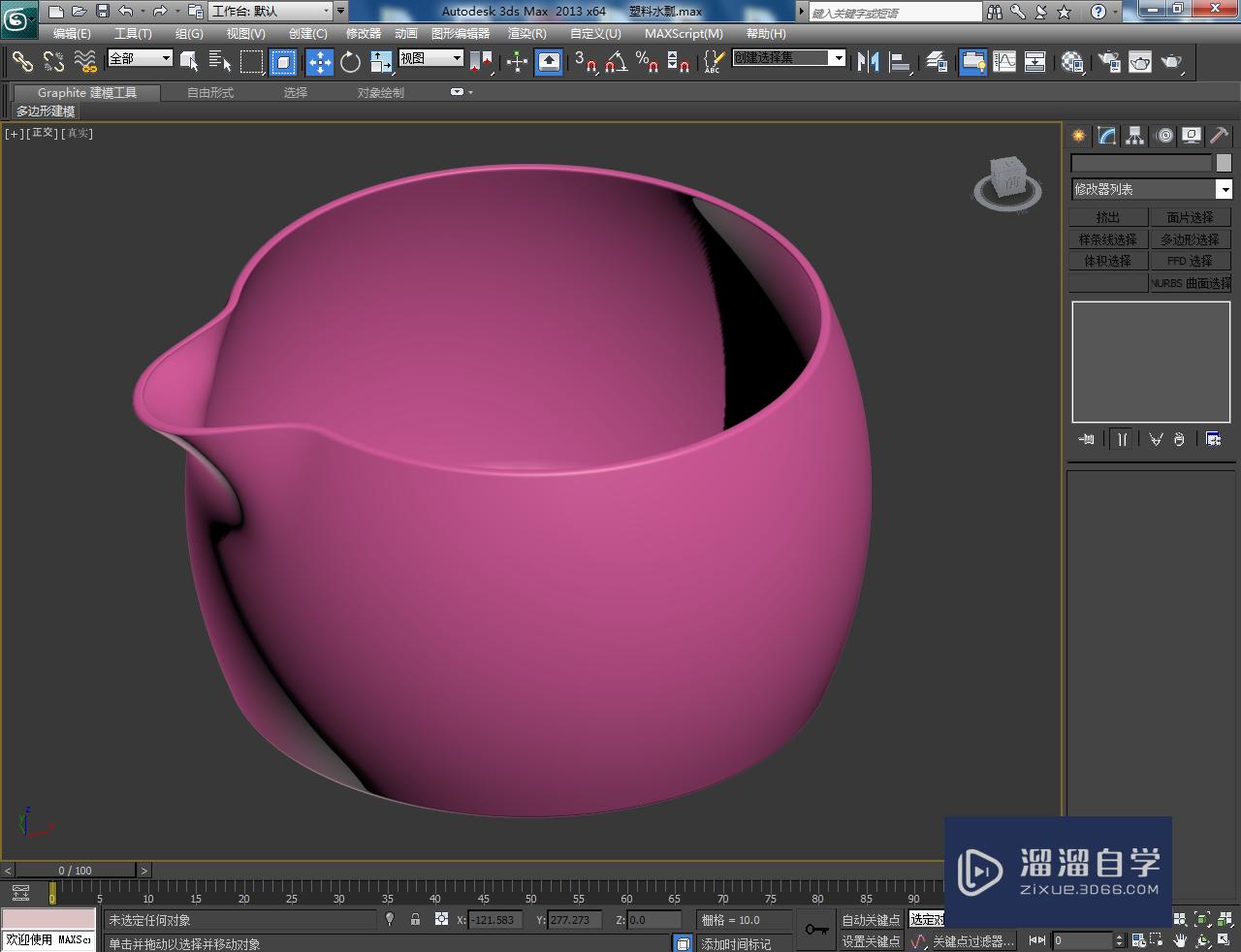
Task: Toggle Window/Crossing selection mode
Action: 282,62
